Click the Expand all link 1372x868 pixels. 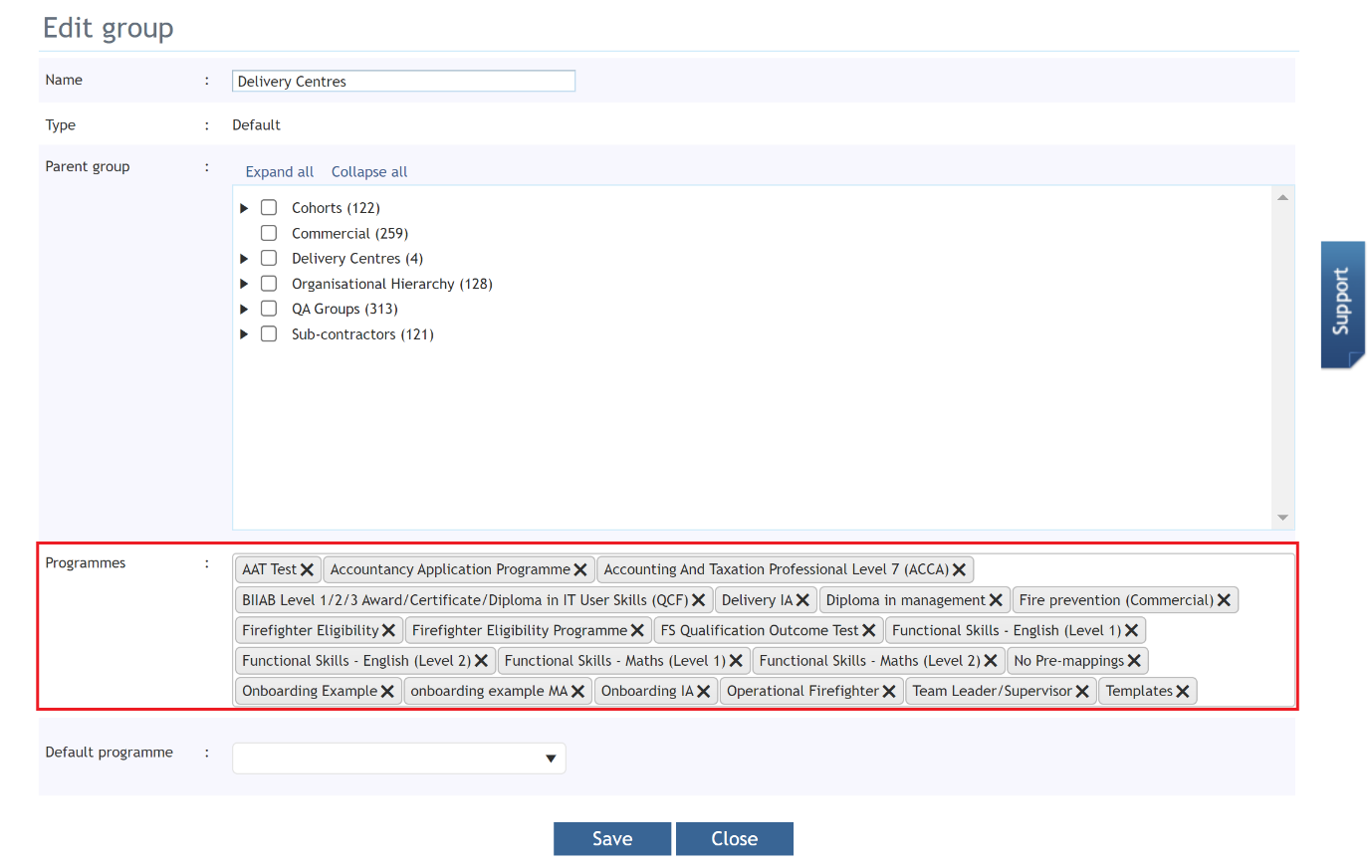[280, 172]
